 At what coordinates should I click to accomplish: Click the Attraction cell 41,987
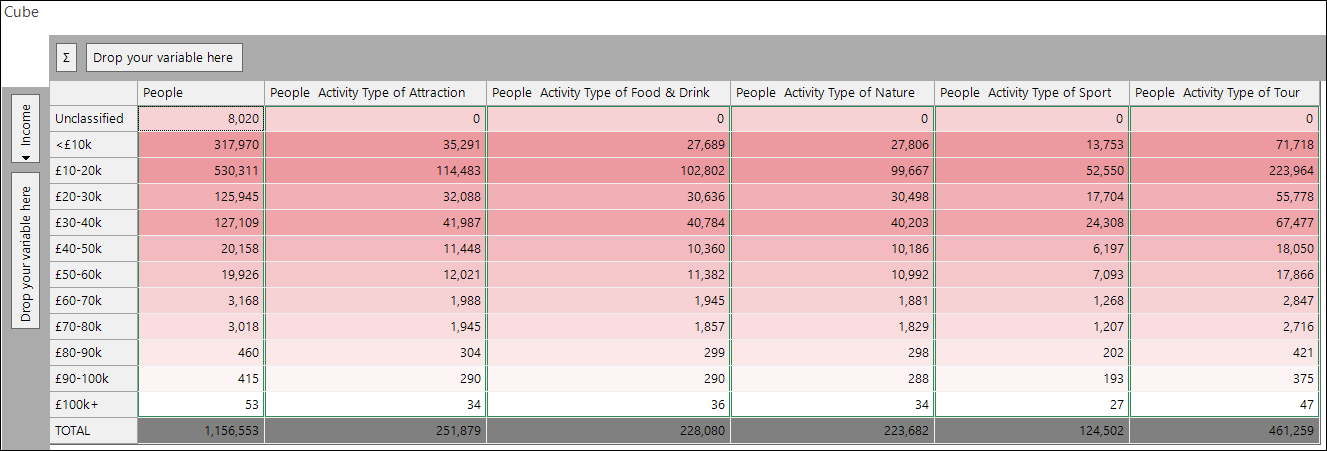(x=376, y=222)
